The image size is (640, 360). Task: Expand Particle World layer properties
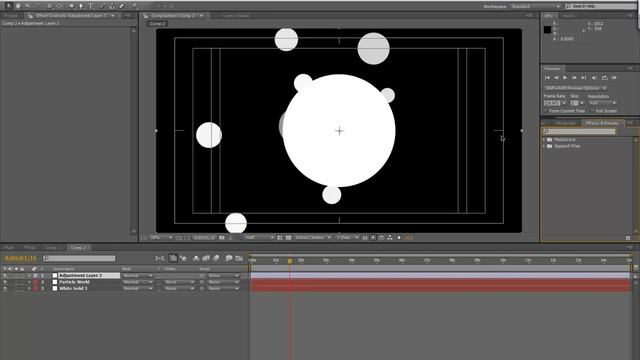29,282
